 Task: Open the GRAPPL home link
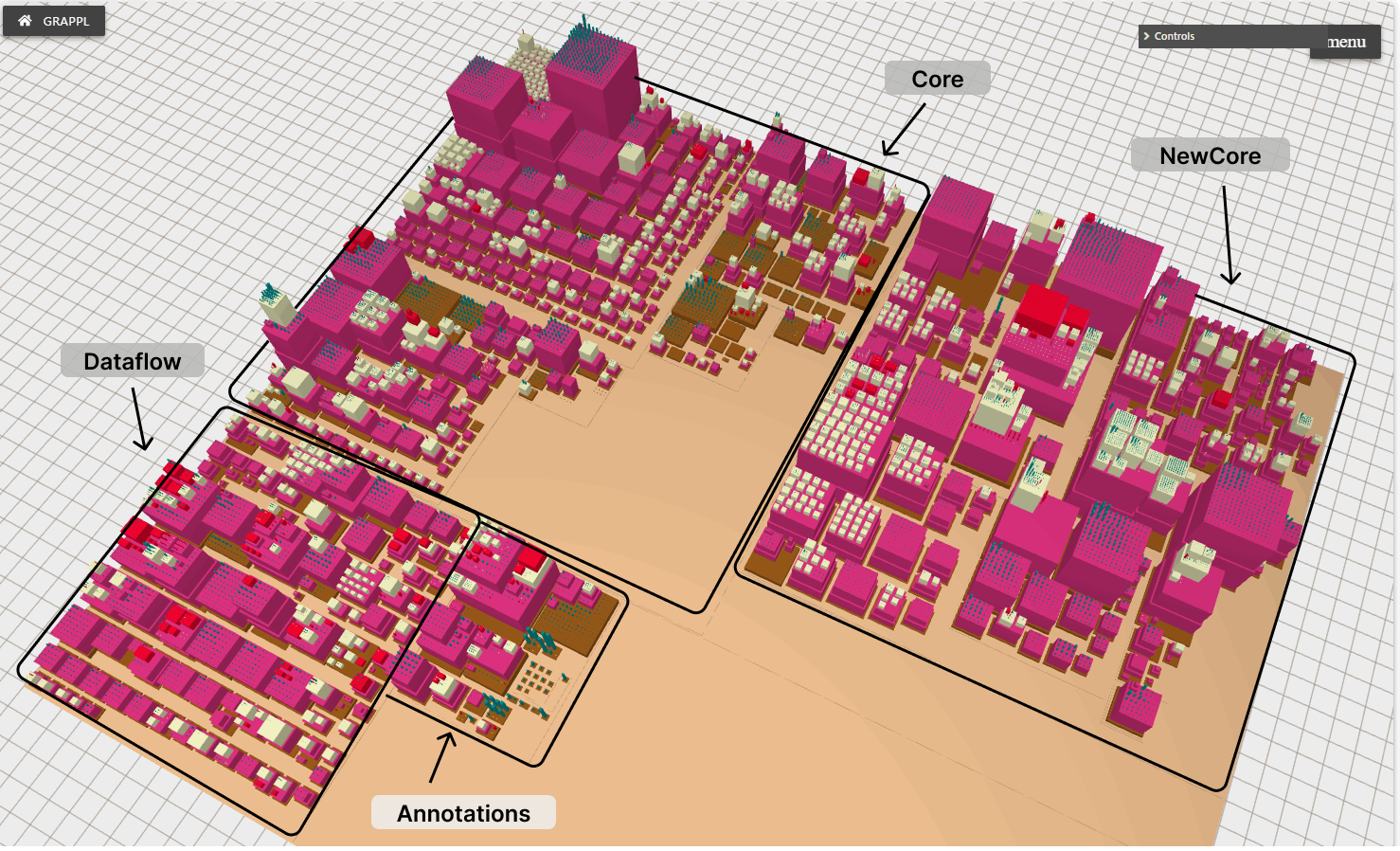pyautogui.click(x=64, y=21)
